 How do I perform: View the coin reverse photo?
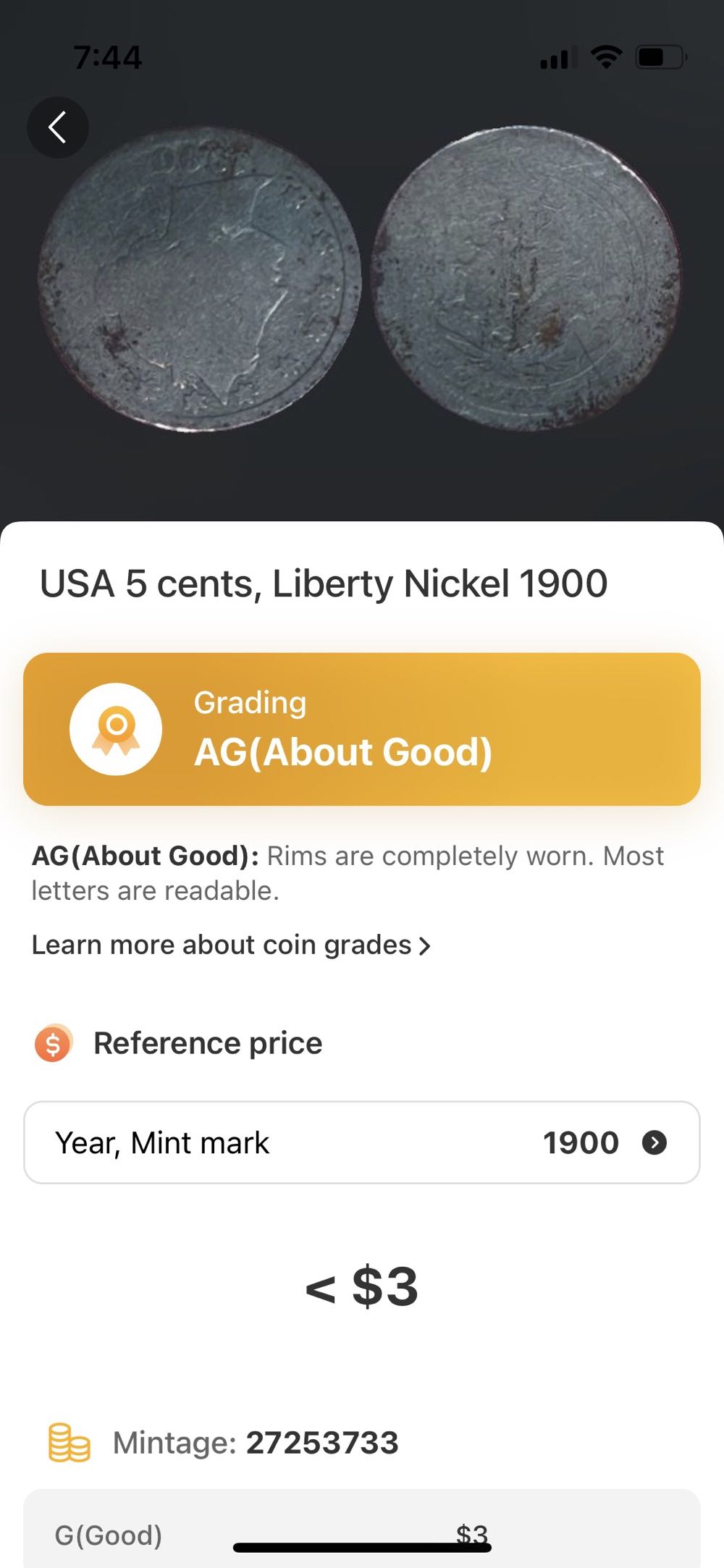(x=526, y=278)
